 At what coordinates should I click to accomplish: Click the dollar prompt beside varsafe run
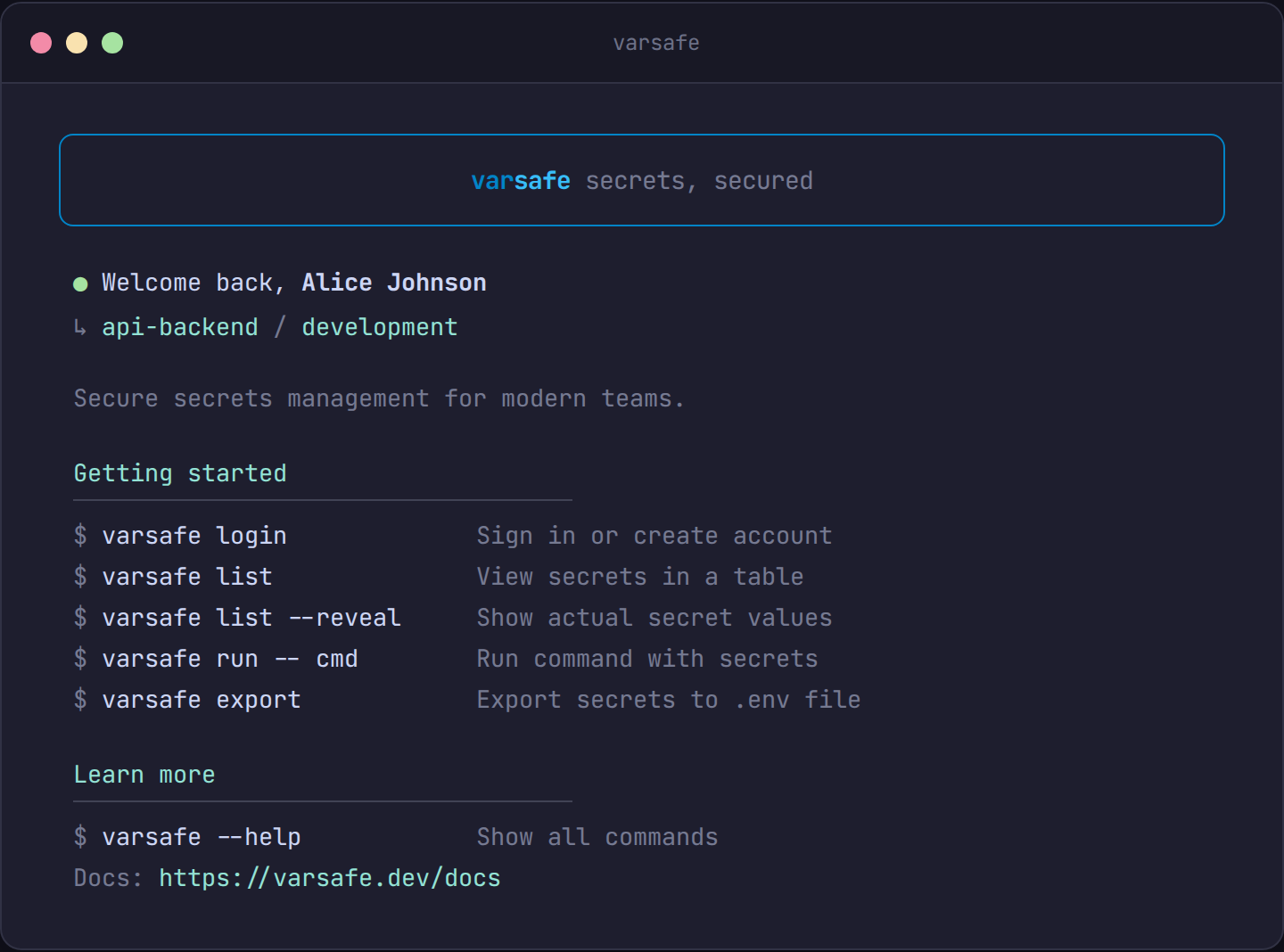pos(80,659)
